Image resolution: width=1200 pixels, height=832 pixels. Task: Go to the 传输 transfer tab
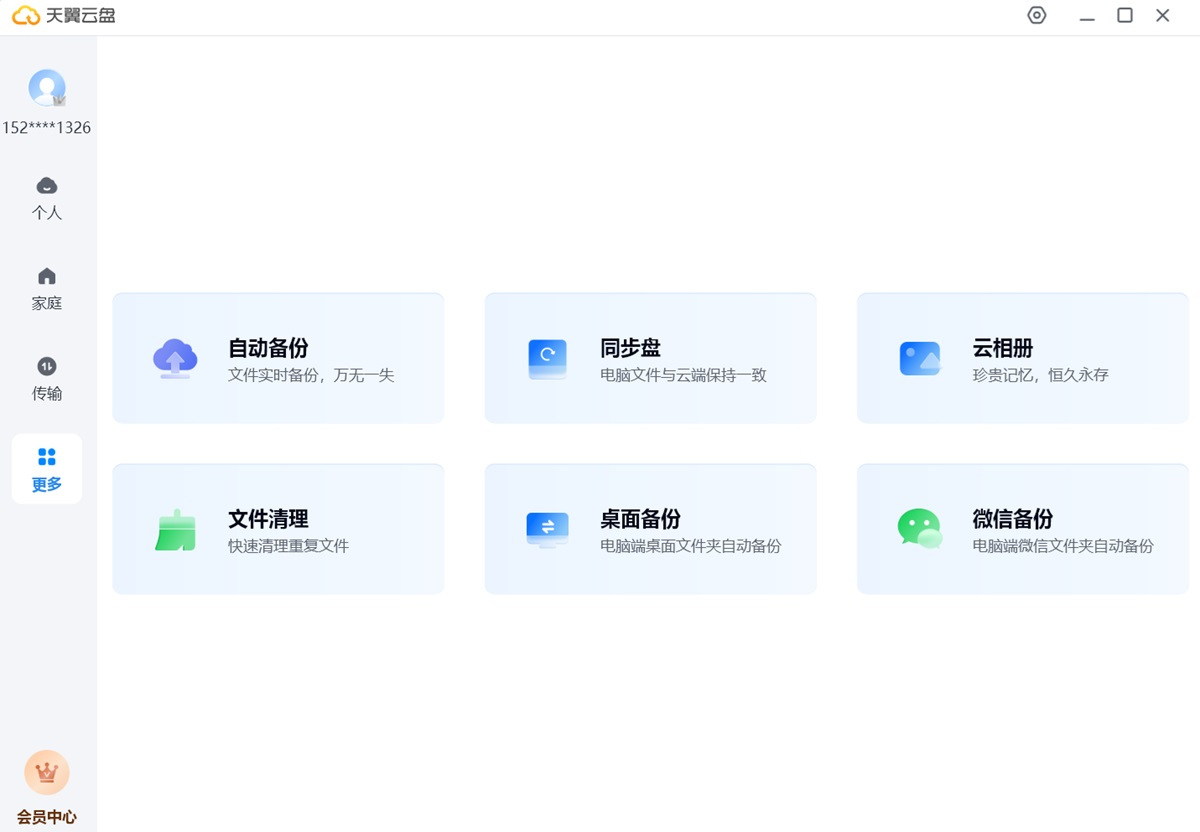pyautogui.click(x=47, y=378)
